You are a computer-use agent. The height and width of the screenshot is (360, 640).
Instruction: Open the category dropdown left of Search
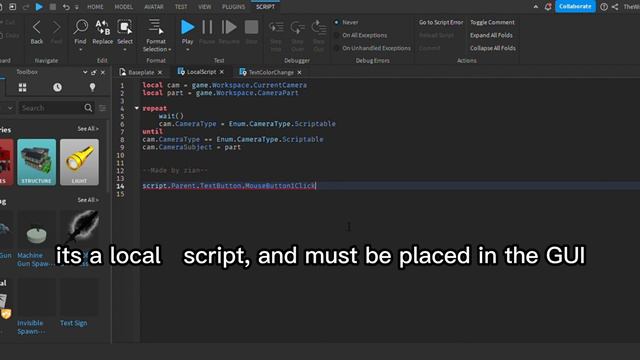(10, 108)
